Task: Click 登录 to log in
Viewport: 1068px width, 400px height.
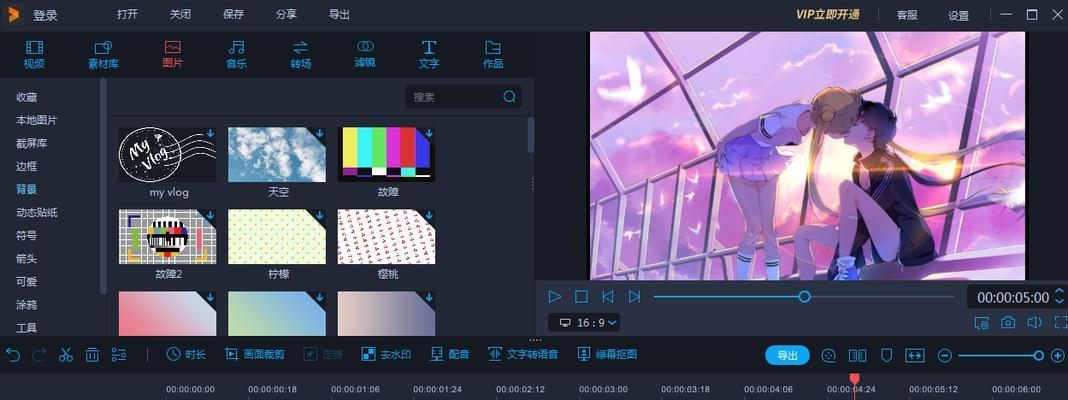Action: [46, 15]
